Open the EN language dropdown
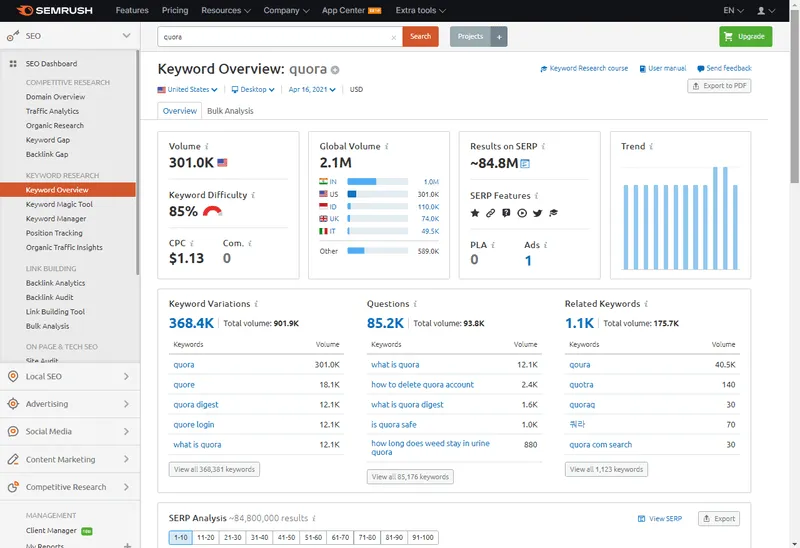The image size is (800, 548). coord(733,10)
